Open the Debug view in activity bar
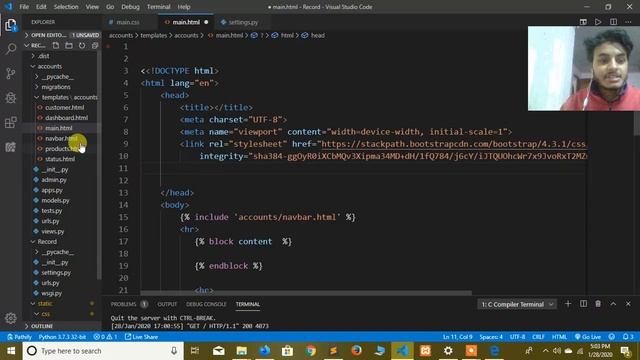This screenshot has width=640, height=360. [11, 98]
